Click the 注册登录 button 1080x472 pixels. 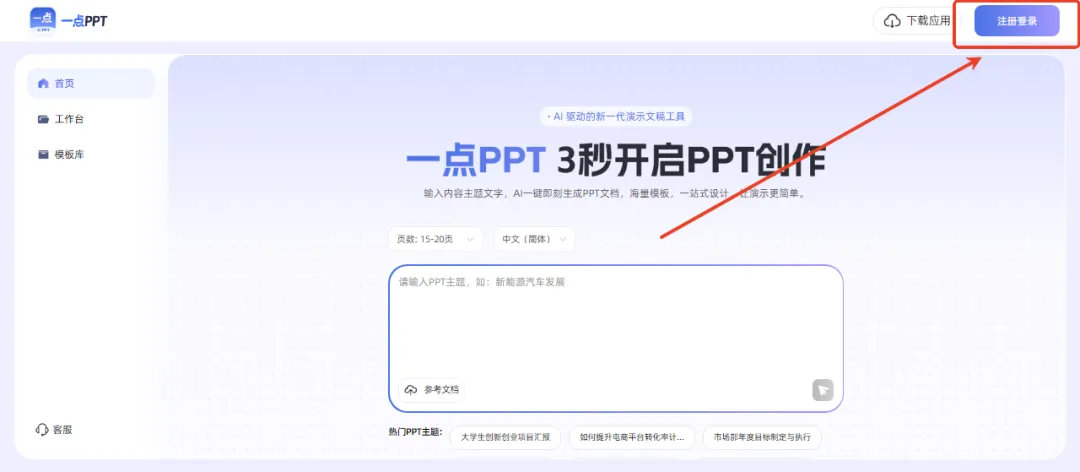coord(1017,21)
